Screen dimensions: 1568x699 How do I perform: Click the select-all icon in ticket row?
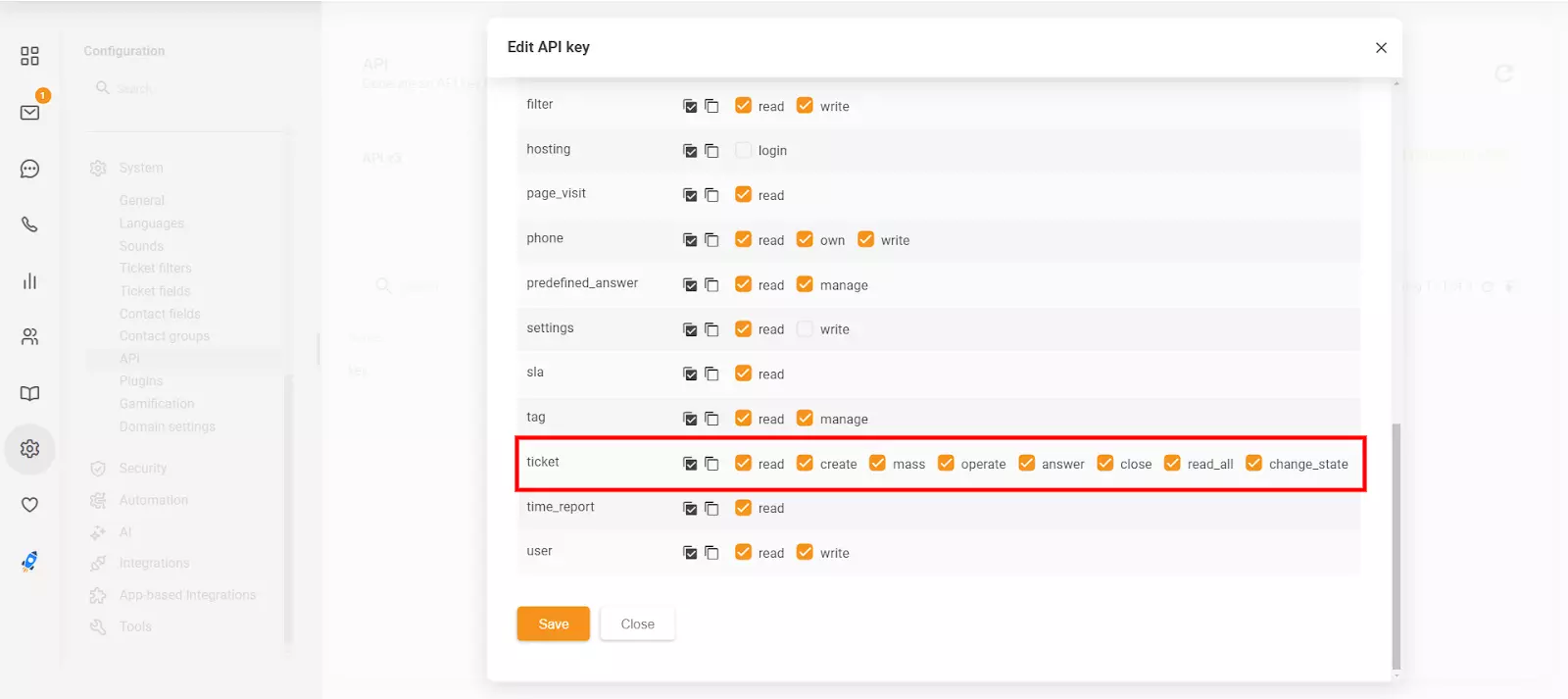point(690,464)
